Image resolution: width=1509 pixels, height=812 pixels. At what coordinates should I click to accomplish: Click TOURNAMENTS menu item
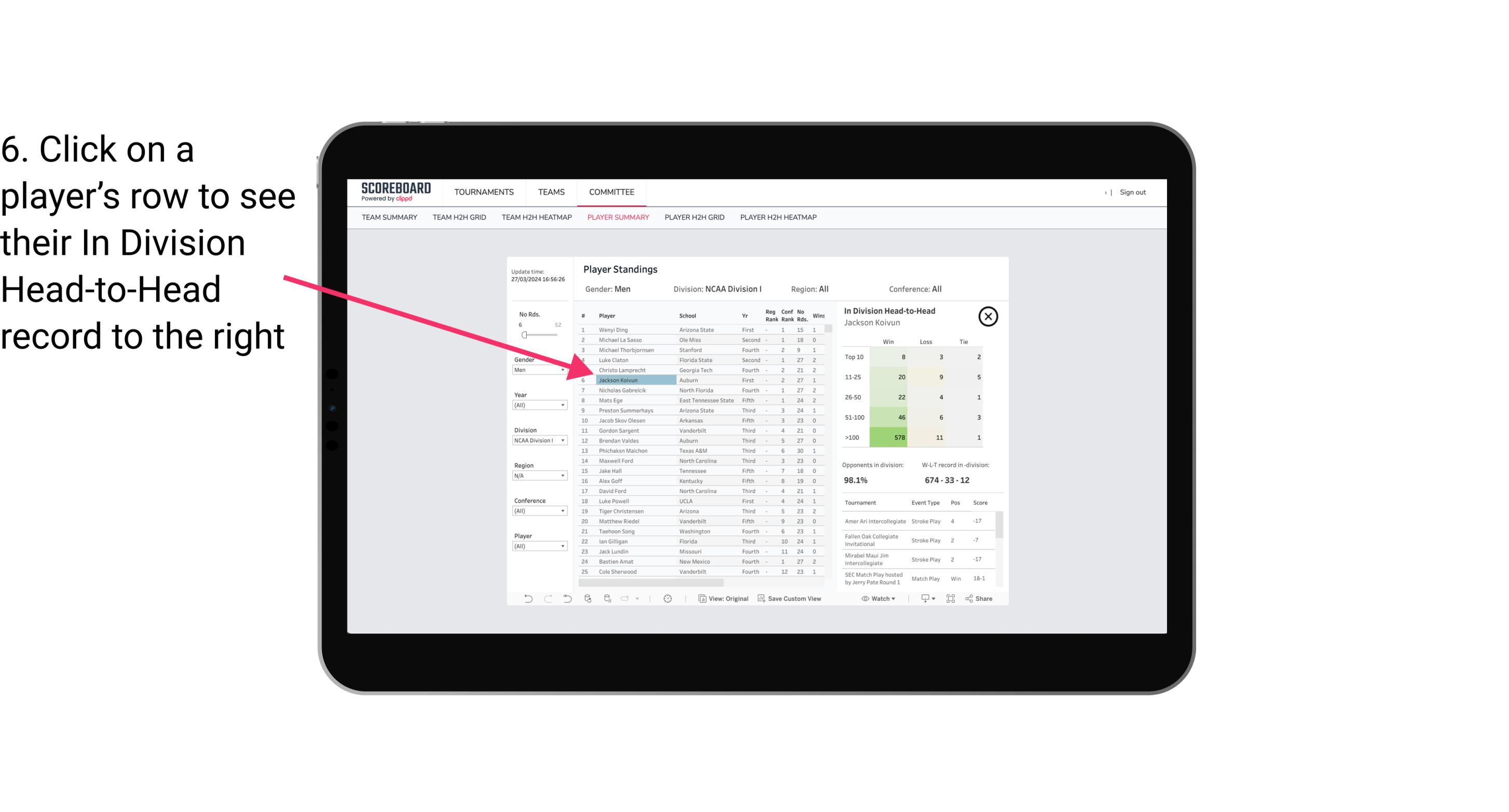(x=484, y=192)
